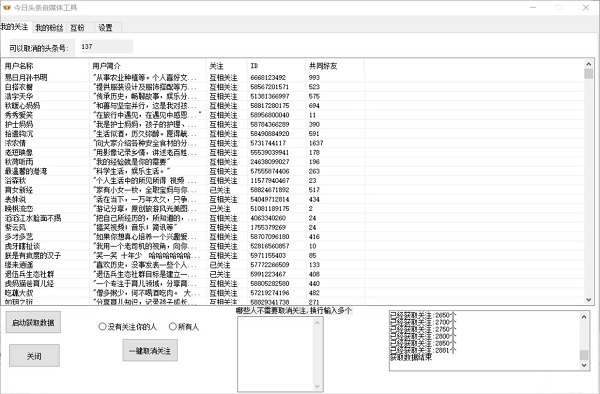Click the log panel scrollbar thumb
Viewport: 600px width, 394px height.
584,355
